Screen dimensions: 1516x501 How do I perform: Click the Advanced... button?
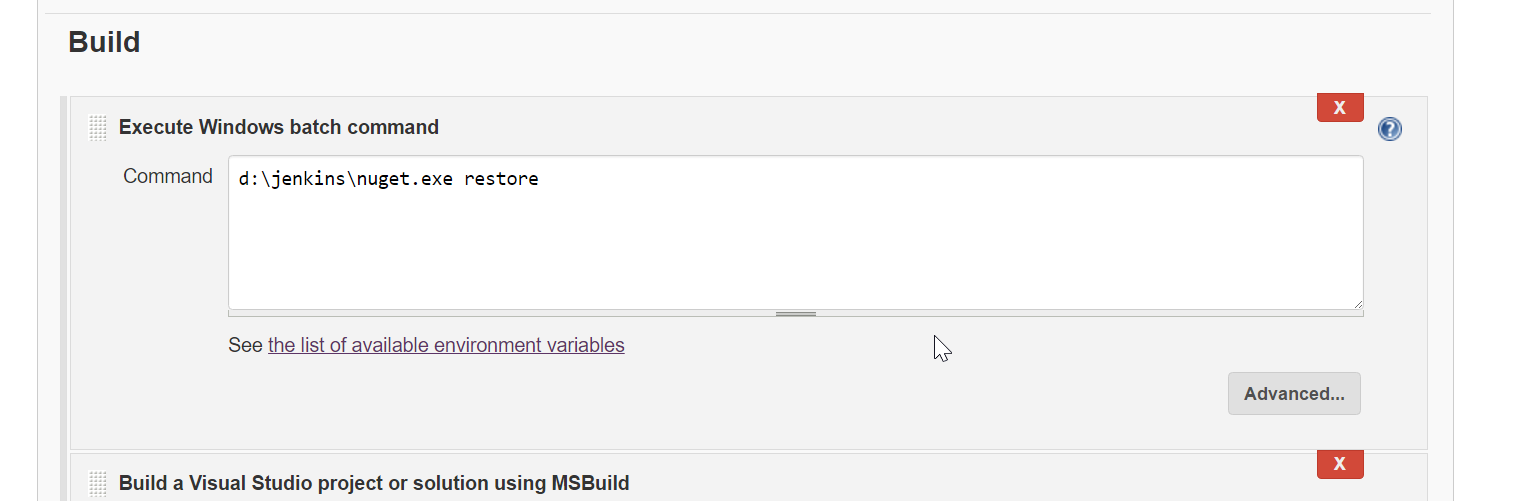1294,394
